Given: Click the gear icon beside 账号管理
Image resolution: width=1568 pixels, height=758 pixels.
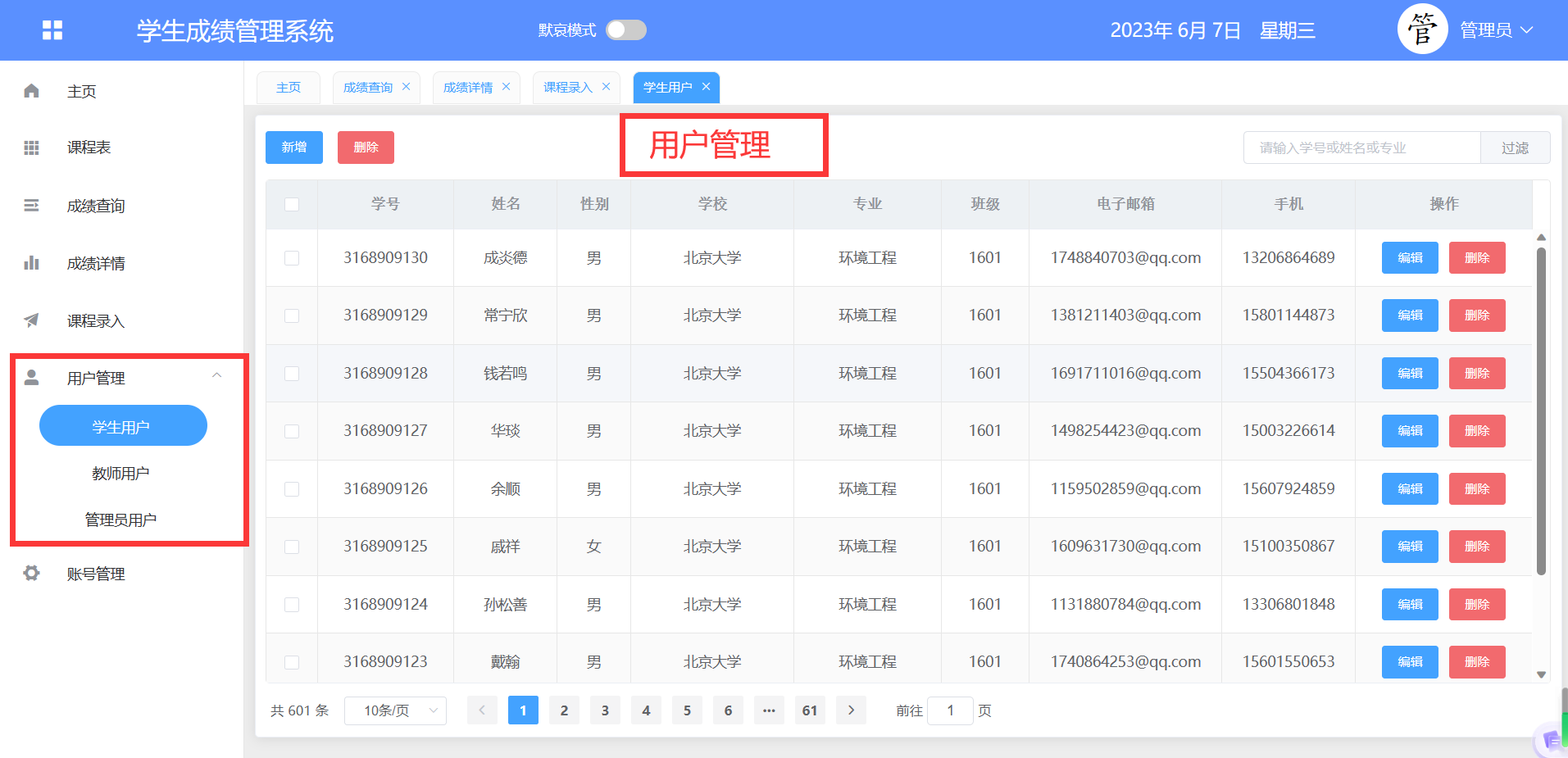Looking at the screenshot, I should click(x=31, y=574).
